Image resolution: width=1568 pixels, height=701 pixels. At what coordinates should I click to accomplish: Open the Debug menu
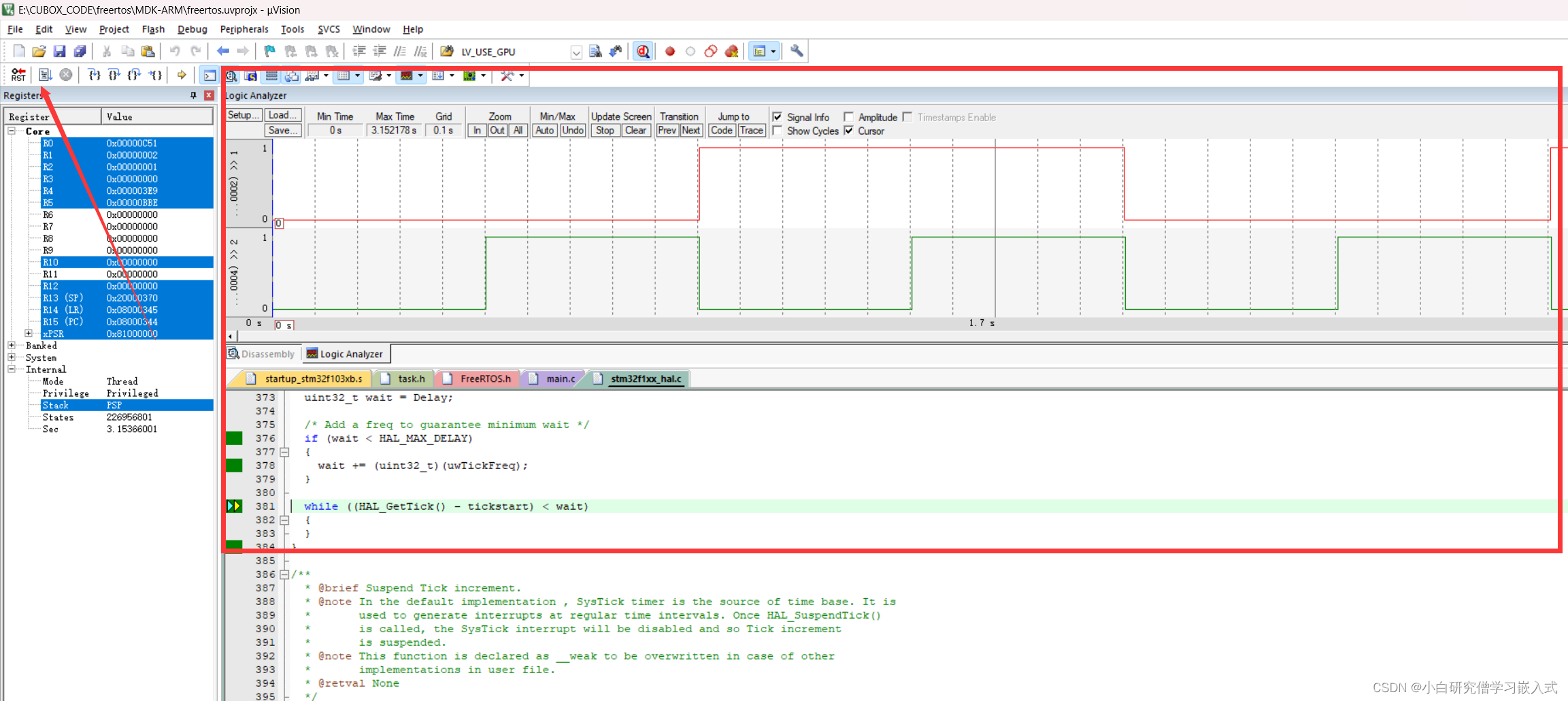192,29
